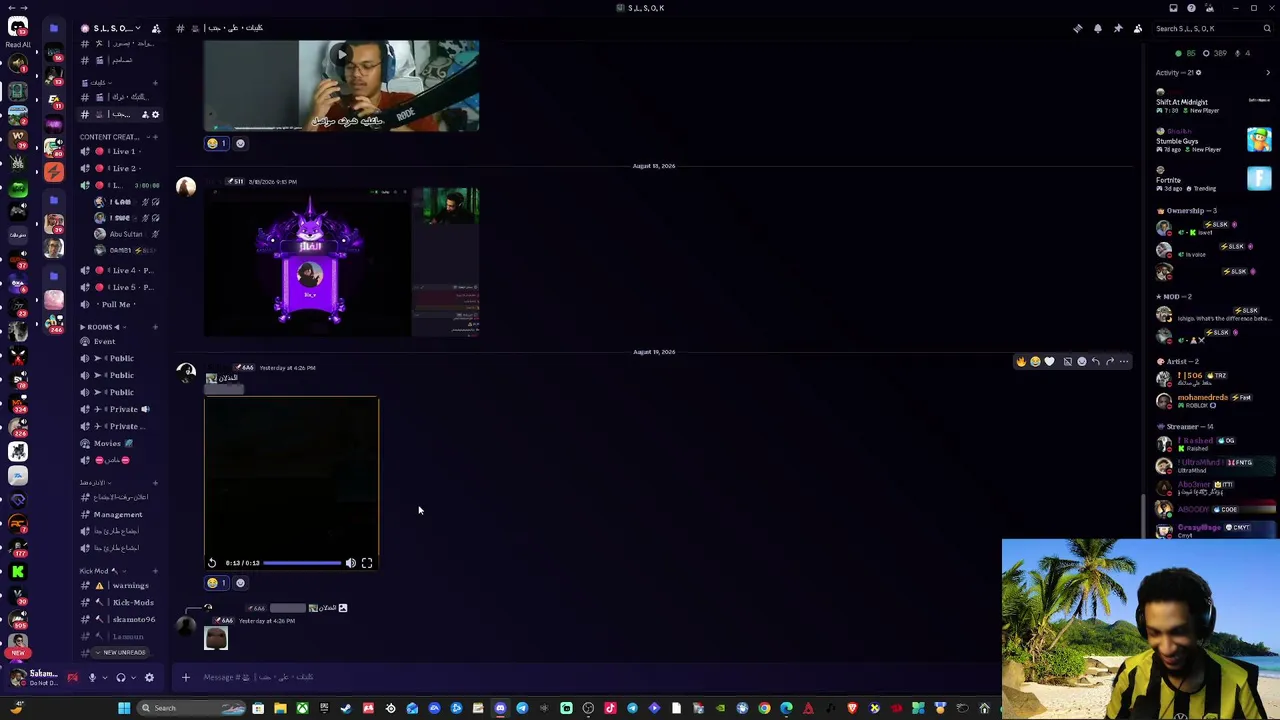The image size is (1280, 720).
Task: Join the Live 5 voice channel
Action: pyautogui.click(x=120, y=287)
